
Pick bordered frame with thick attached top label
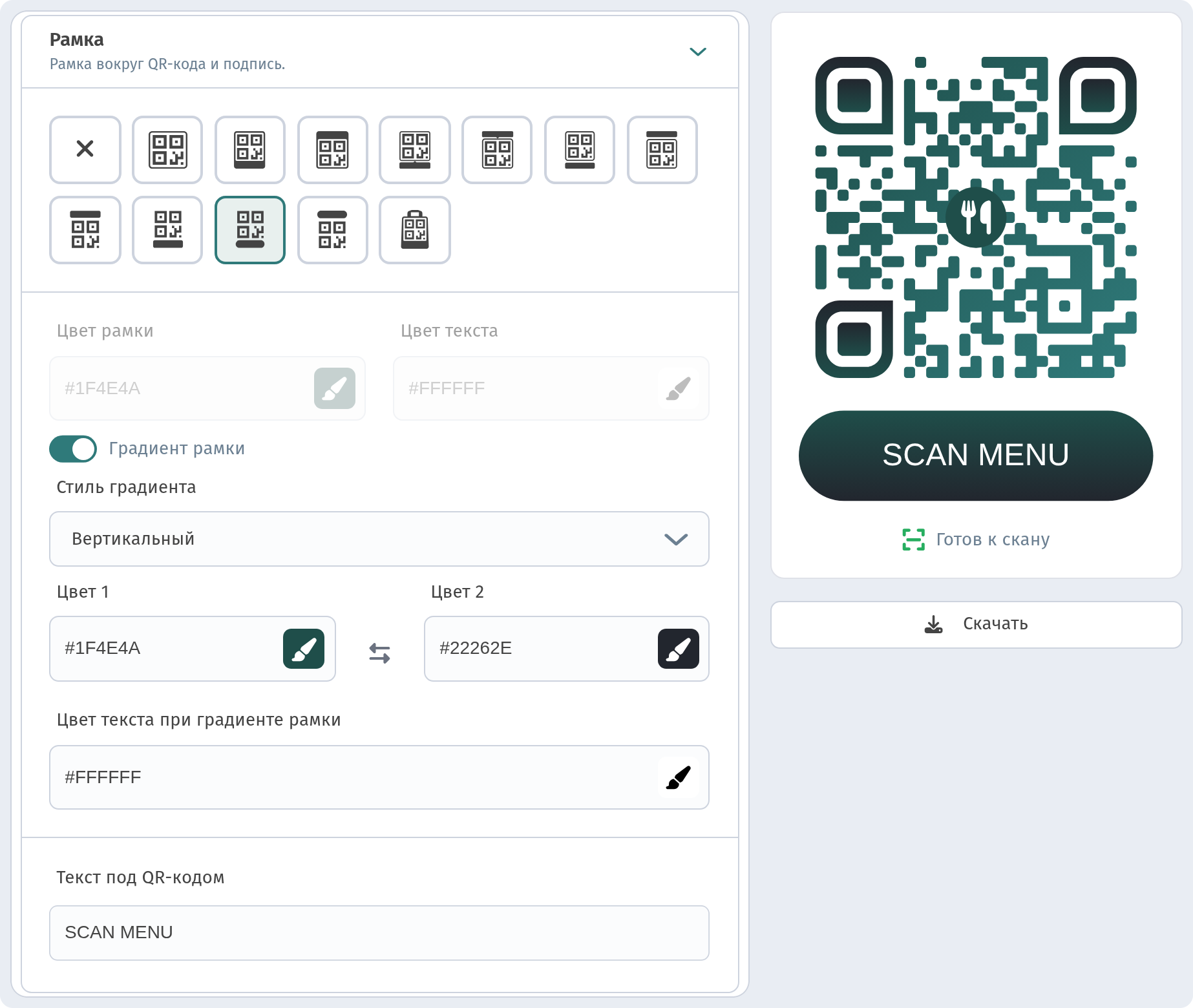(x=333, y=150)
